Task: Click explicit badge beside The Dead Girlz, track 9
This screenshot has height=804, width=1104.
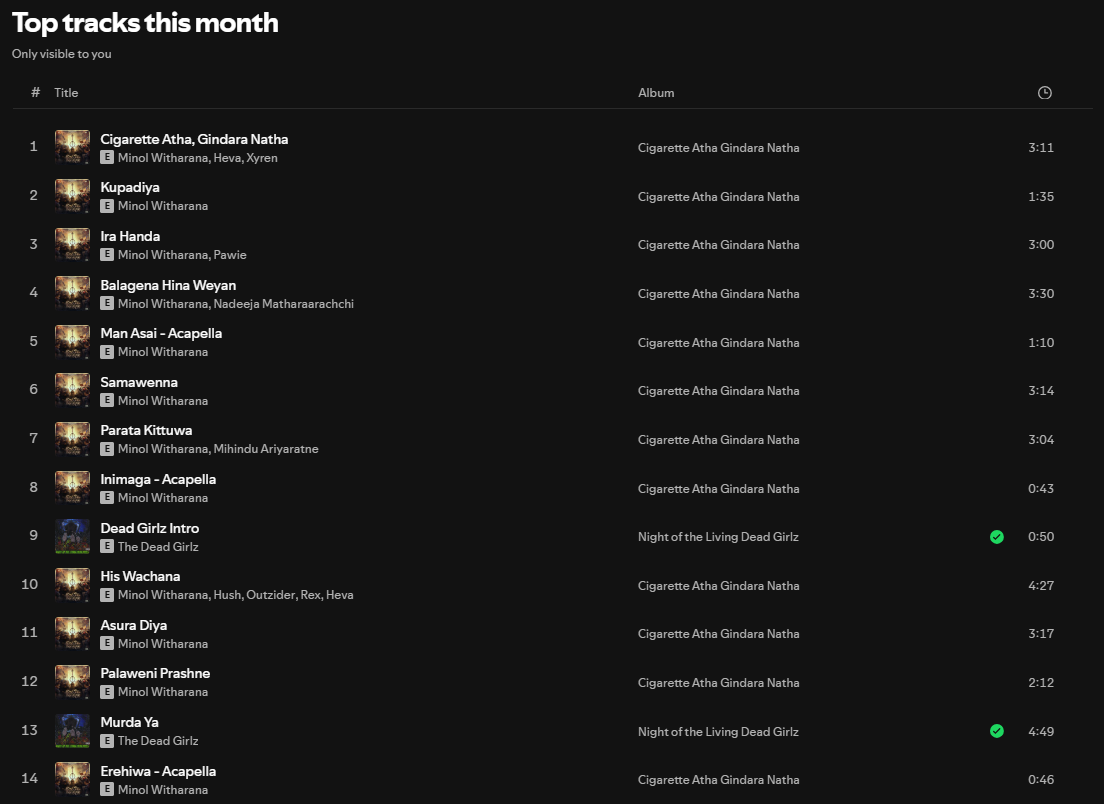Action: pyautogui.click(x=106, y=546)
